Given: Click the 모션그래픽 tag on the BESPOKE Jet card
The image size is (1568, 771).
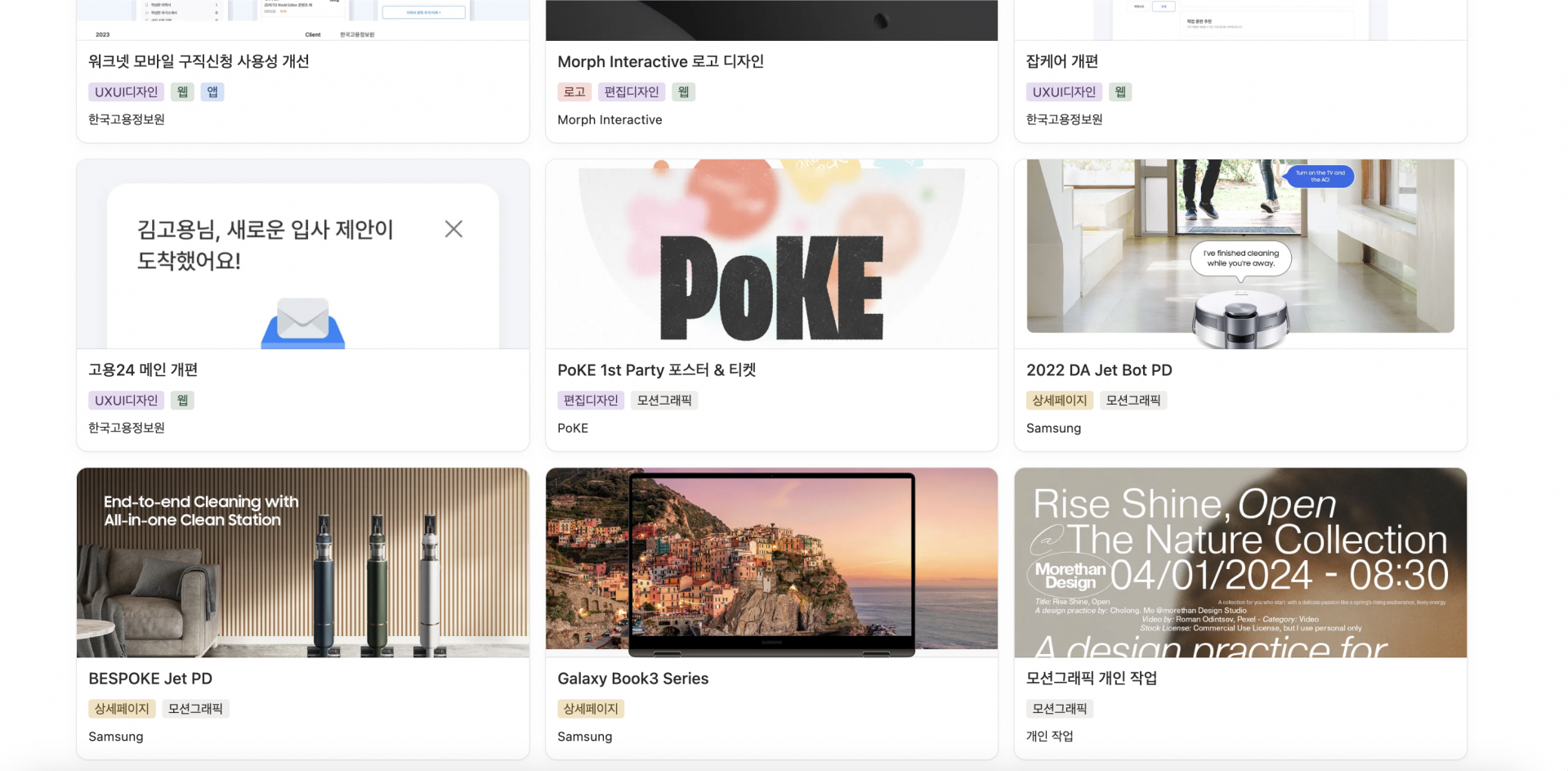Looking at the screenshot, I should (x=195, y=708).
